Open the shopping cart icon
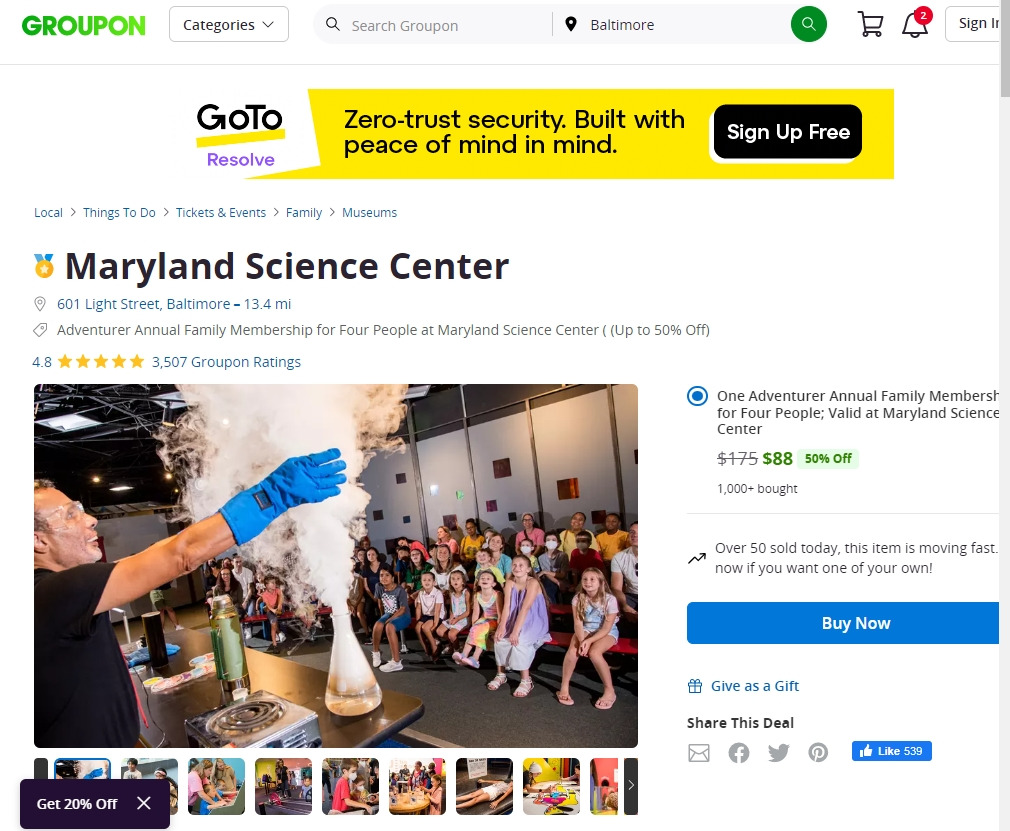This screenshot has width=1010, height=831. pos(870,24)
